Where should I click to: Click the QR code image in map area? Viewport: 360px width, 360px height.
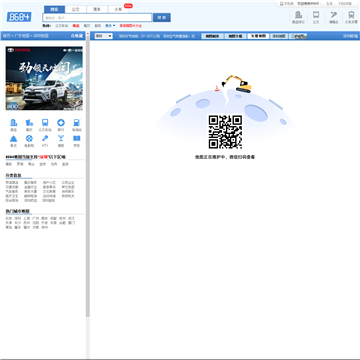(x=225, y=132)
